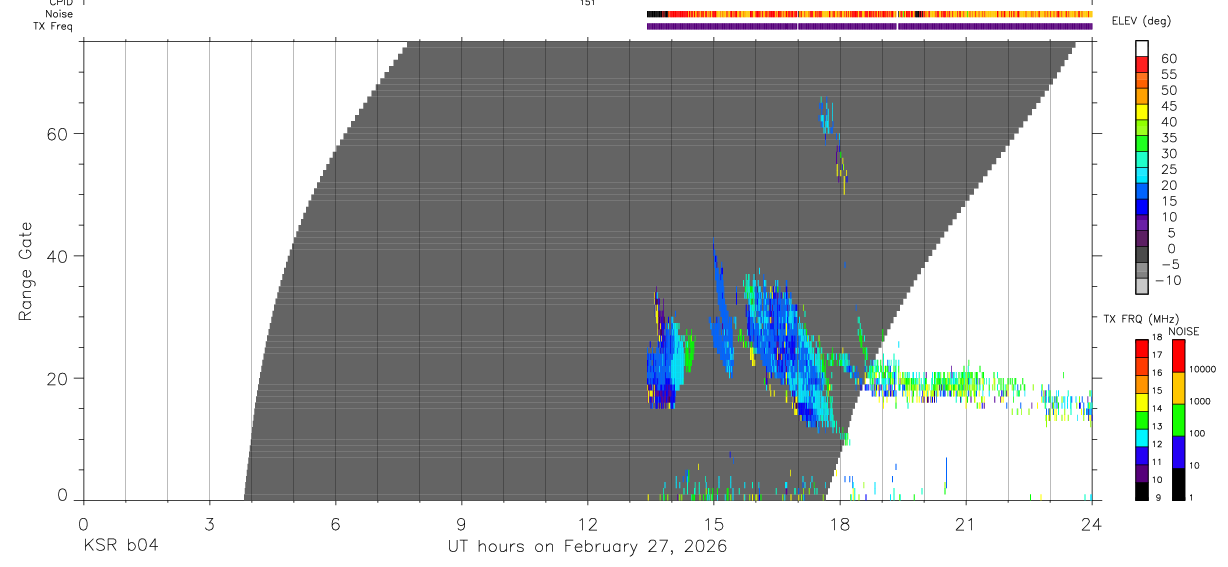Click the x-axis tick label '12'
The image size is (1228, 567).
pos(587,523)
